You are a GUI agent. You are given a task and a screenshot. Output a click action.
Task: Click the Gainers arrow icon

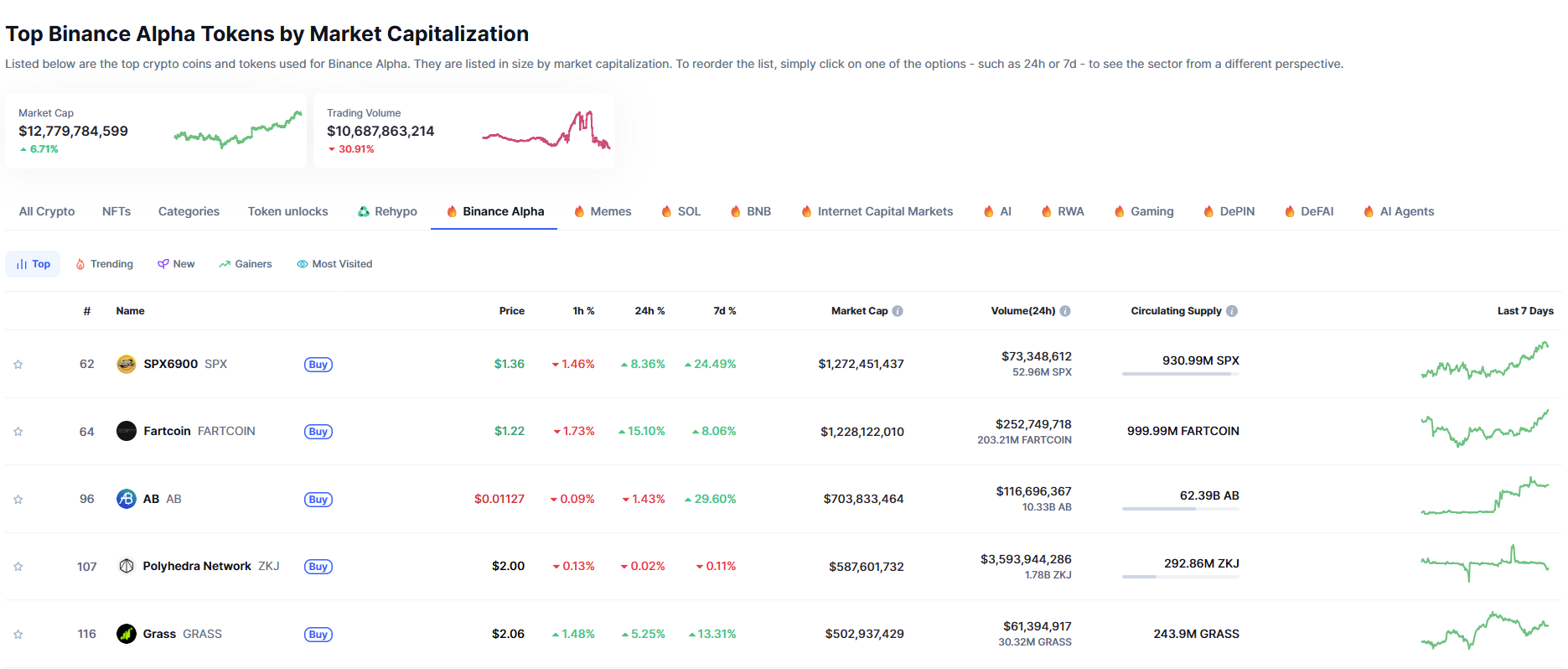[x=225, y=264]
